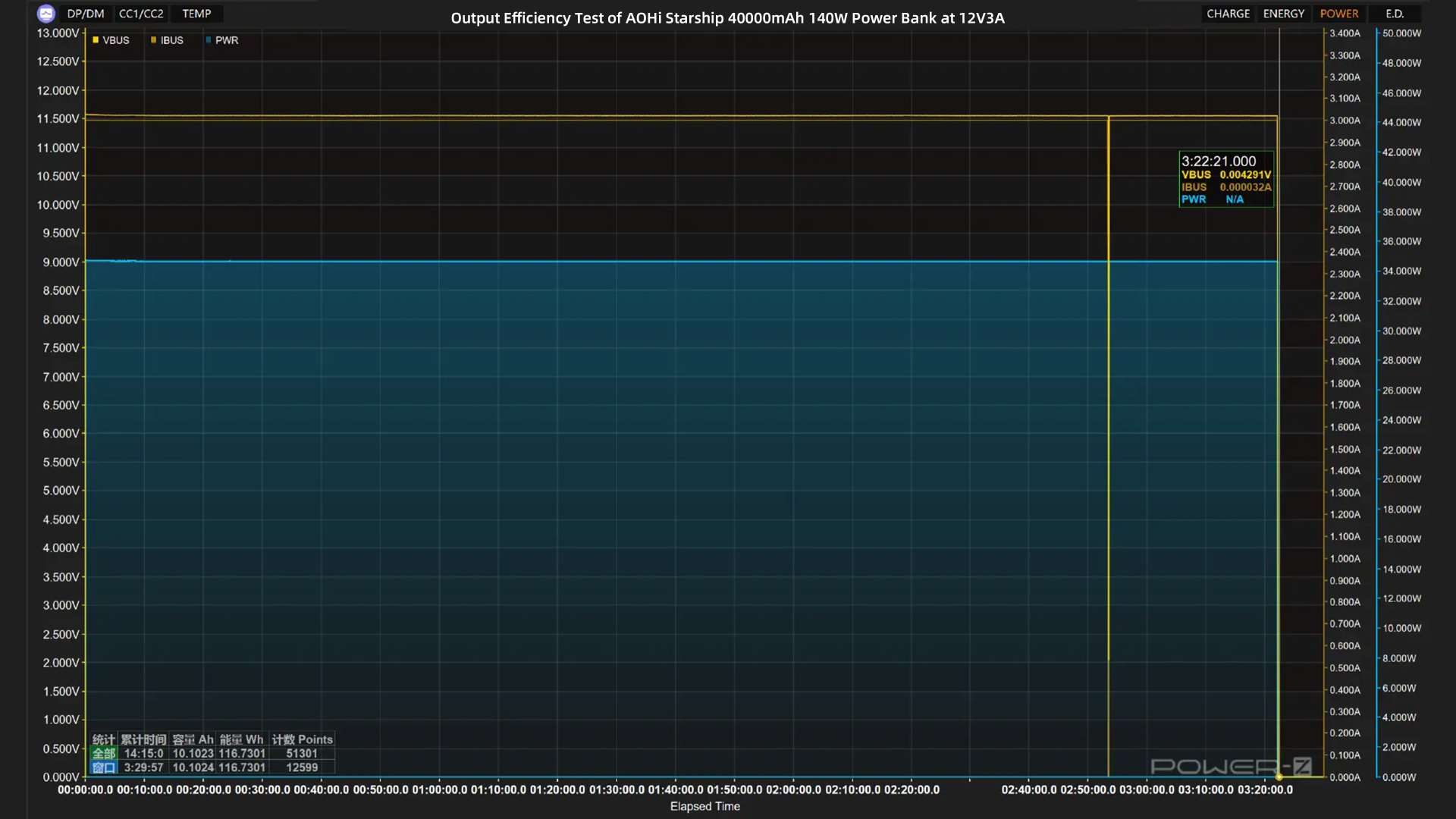Screen dimensions: 1456x819
Task: Click the POWER-Z app logo icon
Action: 46,14
